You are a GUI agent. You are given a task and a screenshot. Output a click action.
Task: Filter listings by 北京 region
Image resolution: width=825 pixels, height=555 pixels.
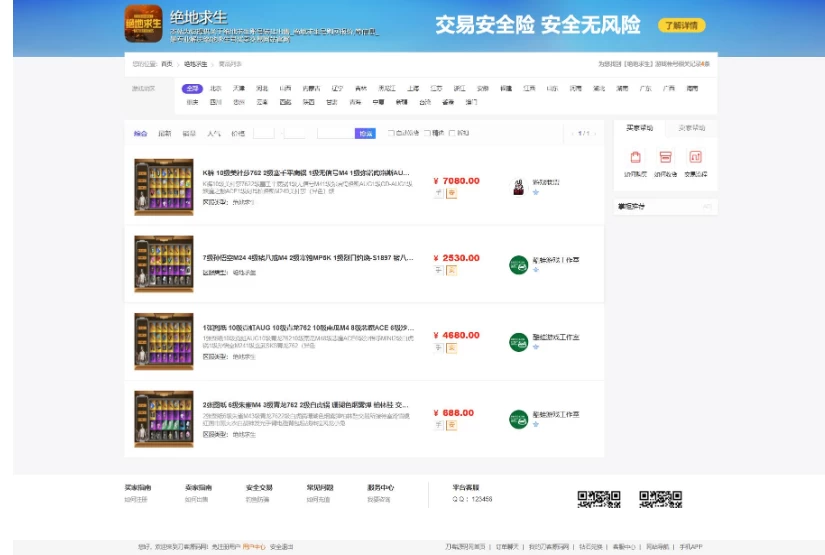(216, 88)
